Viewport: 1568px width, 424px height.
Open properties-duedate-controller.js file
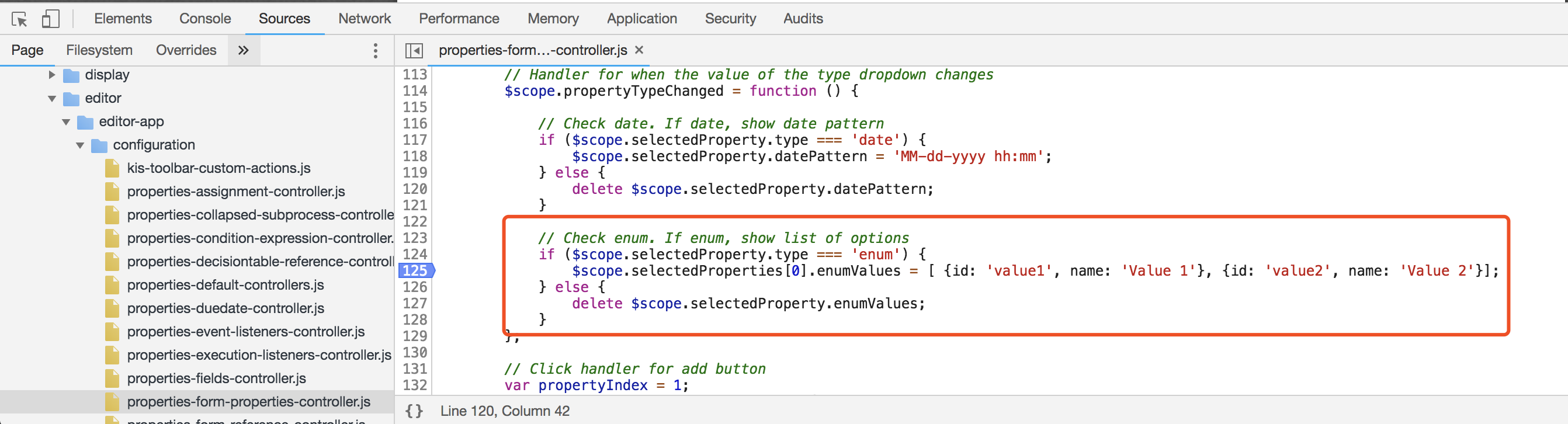[x=226, y=308]
